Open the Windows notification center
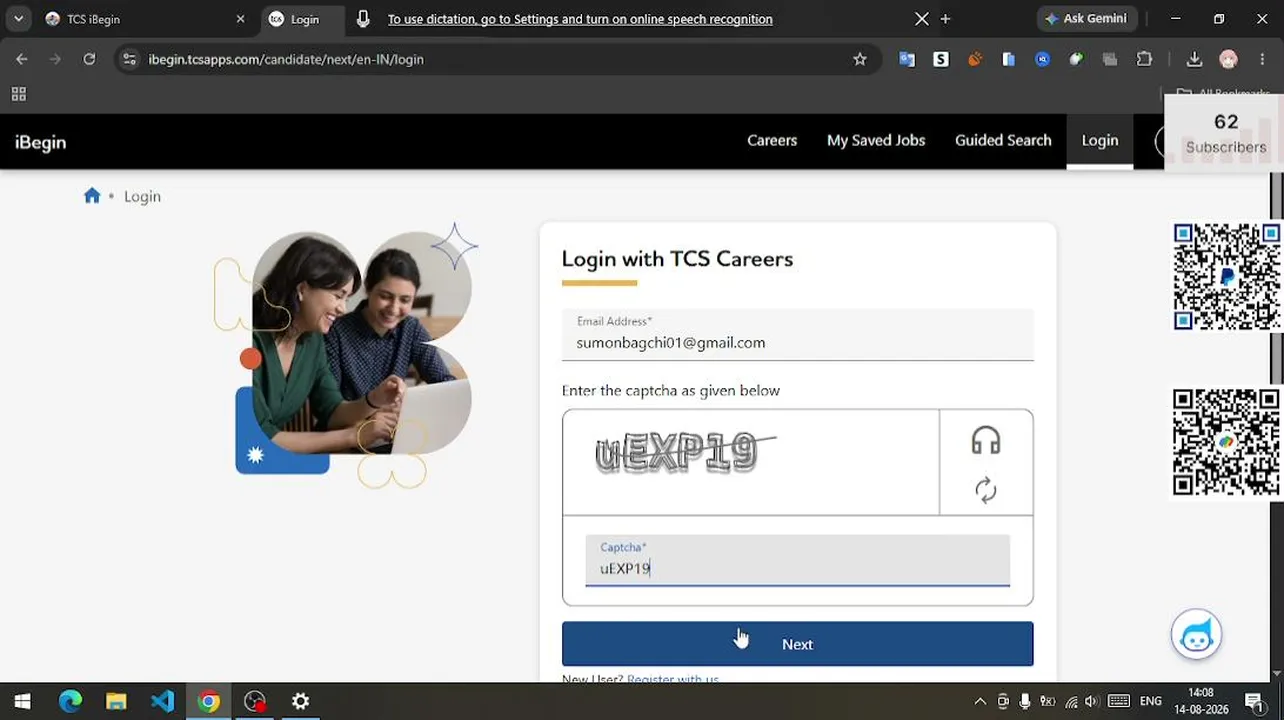This screenshot has width=1284, height=720. click(1254, 702)
